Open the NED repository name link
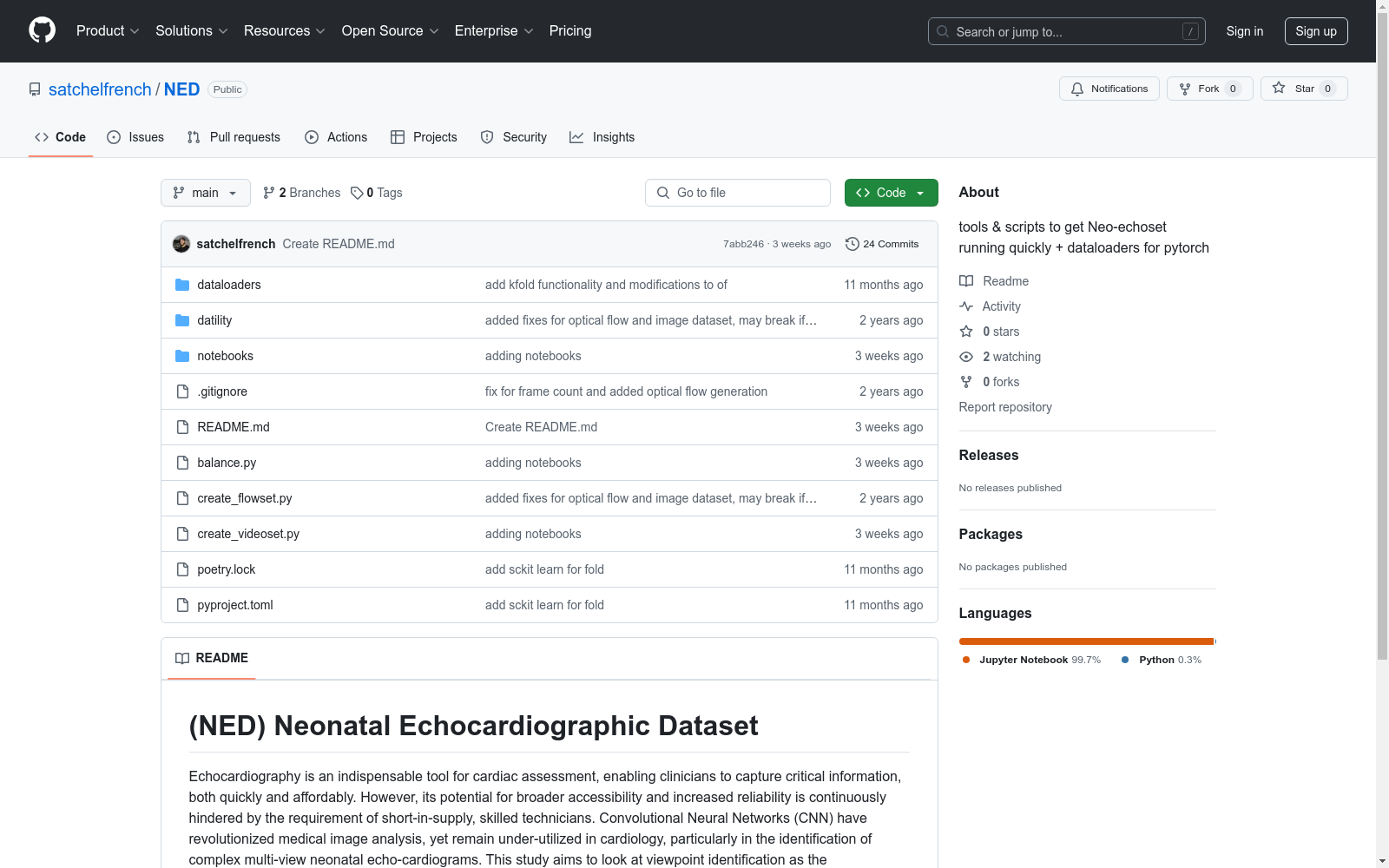Viewport: 1389px width, 868px height. point(181,89)
